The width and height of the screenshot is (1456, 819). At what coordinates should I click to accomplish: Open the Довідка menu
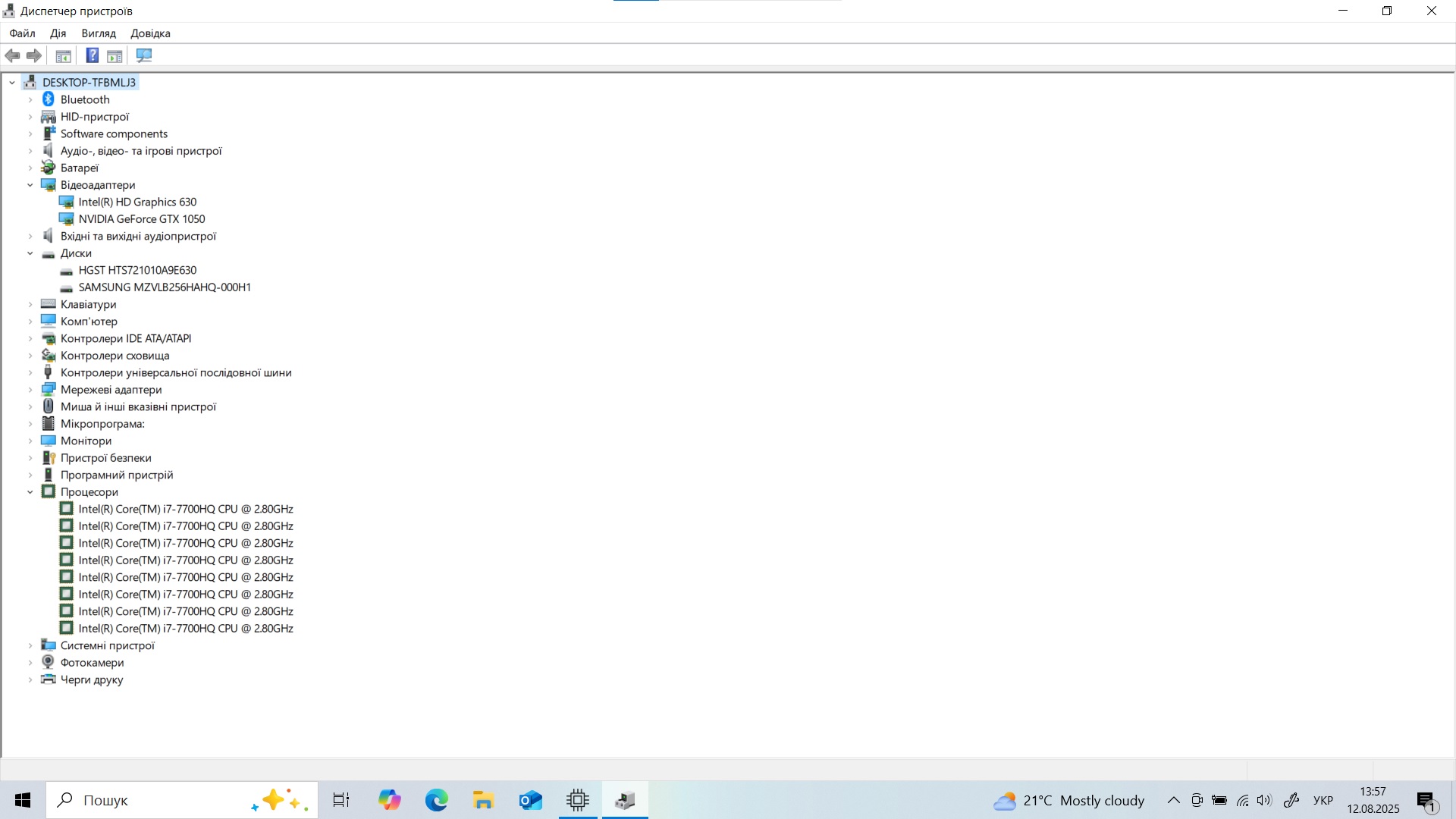coord(150,33)
